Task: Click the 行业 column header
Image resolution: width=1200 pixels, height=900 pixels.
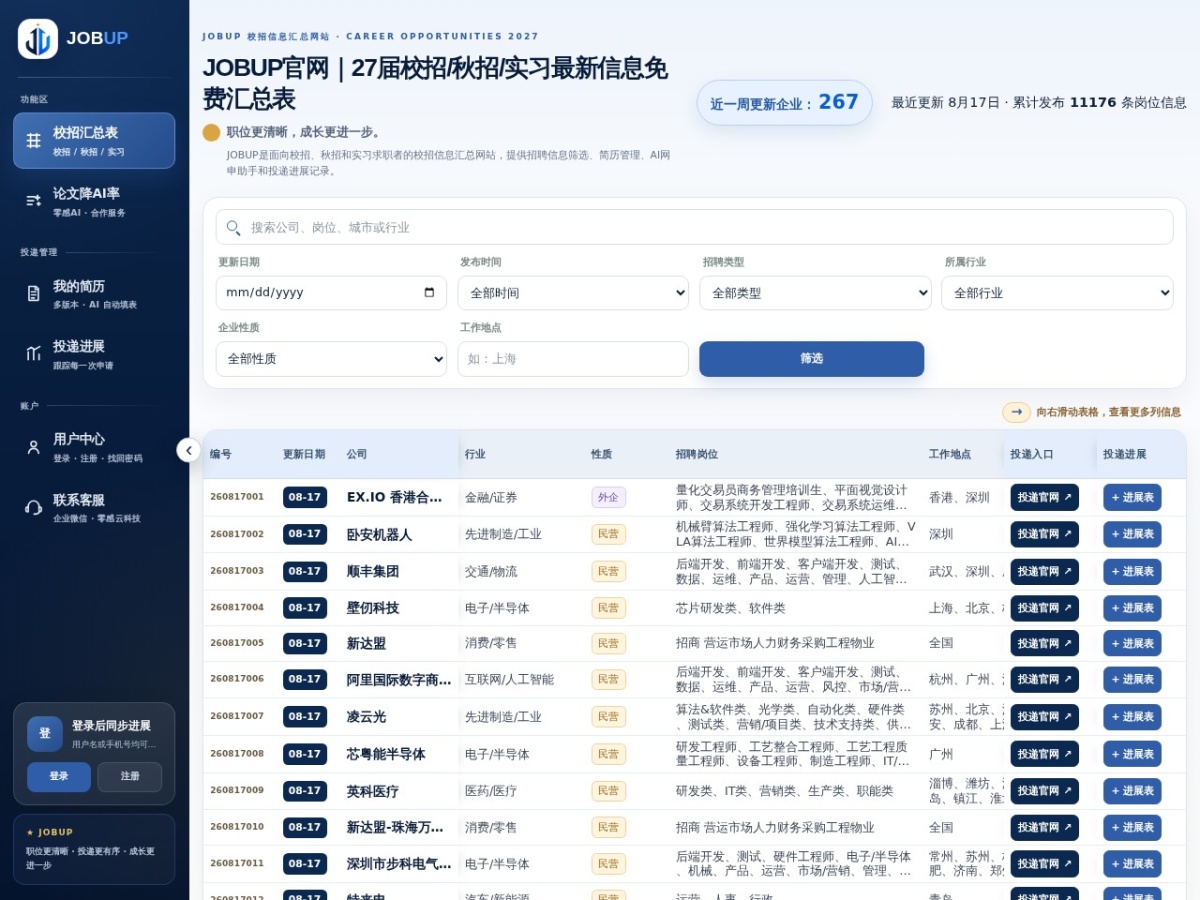Action: pos(475,454)
